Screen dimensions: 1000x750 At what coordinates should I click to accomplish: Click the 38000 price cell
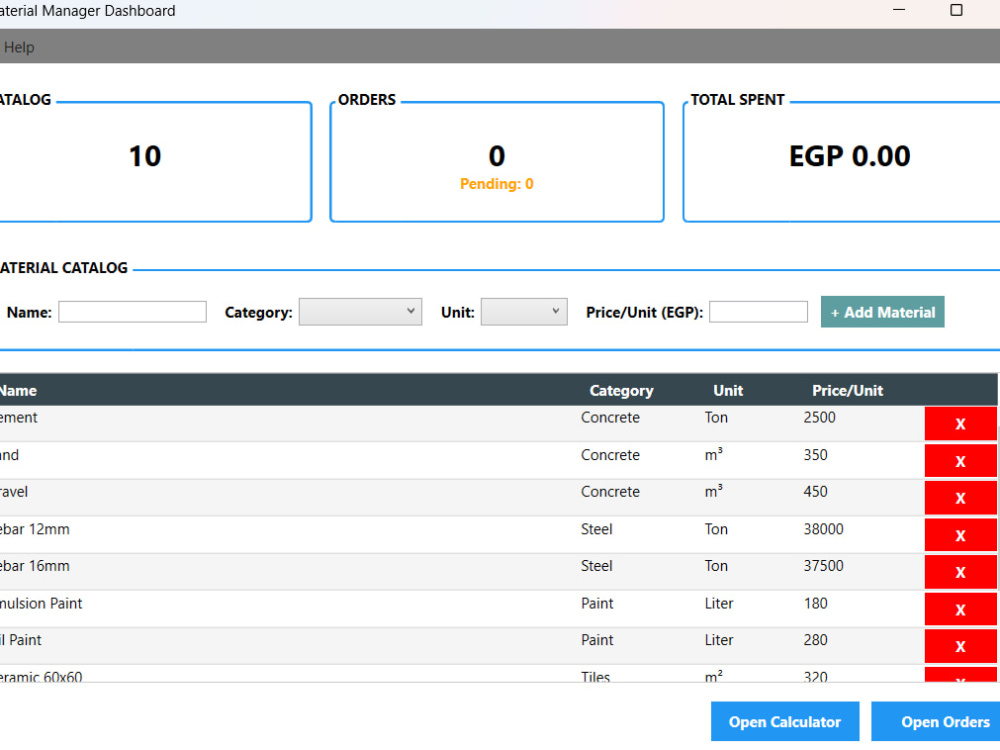click(823, 529)
